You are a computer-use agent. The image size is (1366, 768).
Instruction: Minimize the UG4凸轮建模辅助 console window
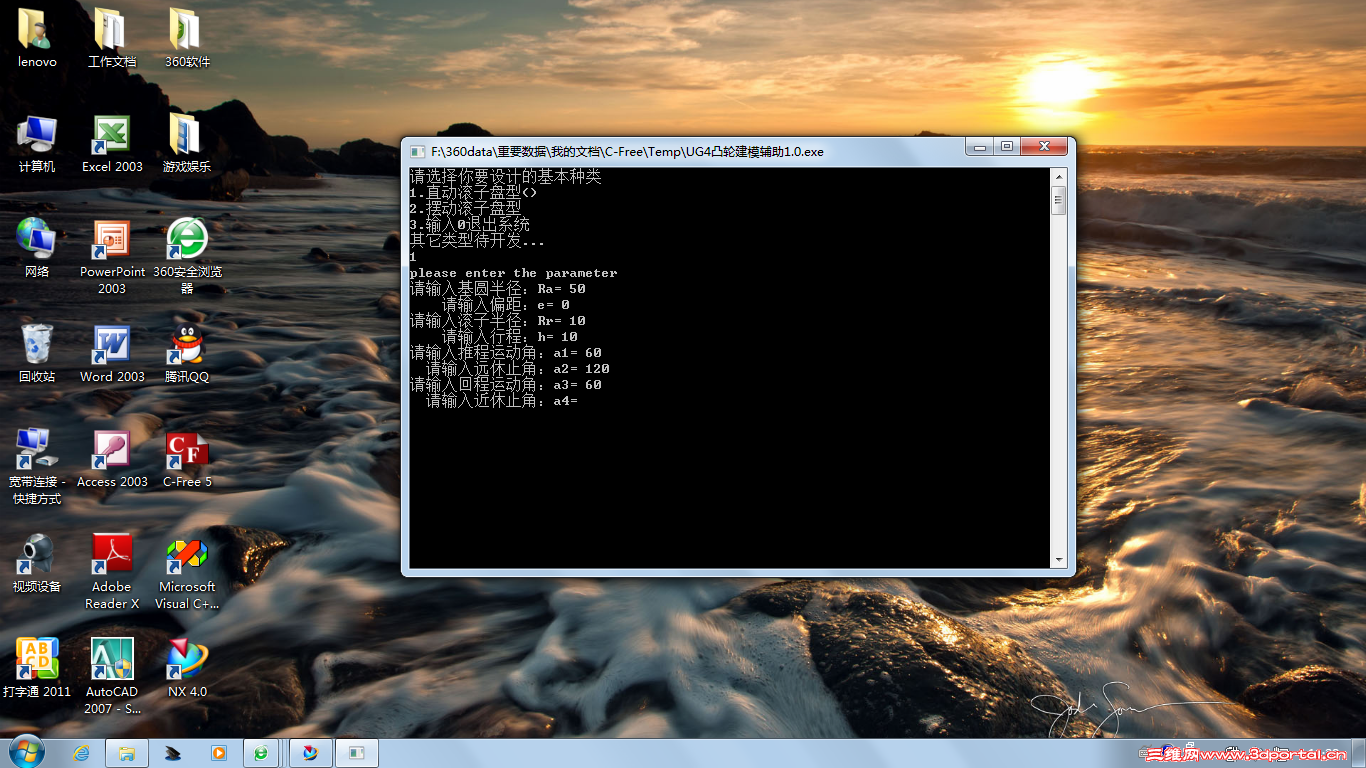pos(979,147)
